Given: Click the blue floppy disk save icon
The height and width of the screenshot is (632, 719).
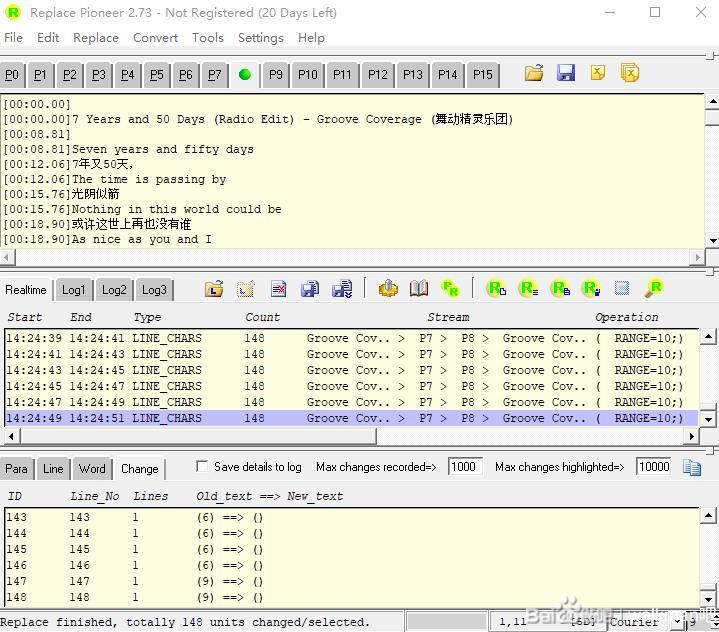Looking at the screenshot, I should click(566, 73).
